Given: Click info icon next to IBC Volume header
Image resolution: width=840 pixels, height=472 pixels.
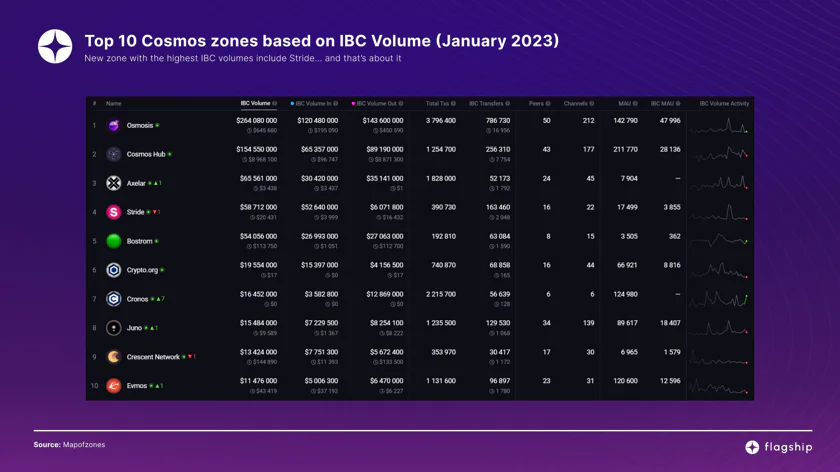Looking at the screenshot, I should [275, 103].
